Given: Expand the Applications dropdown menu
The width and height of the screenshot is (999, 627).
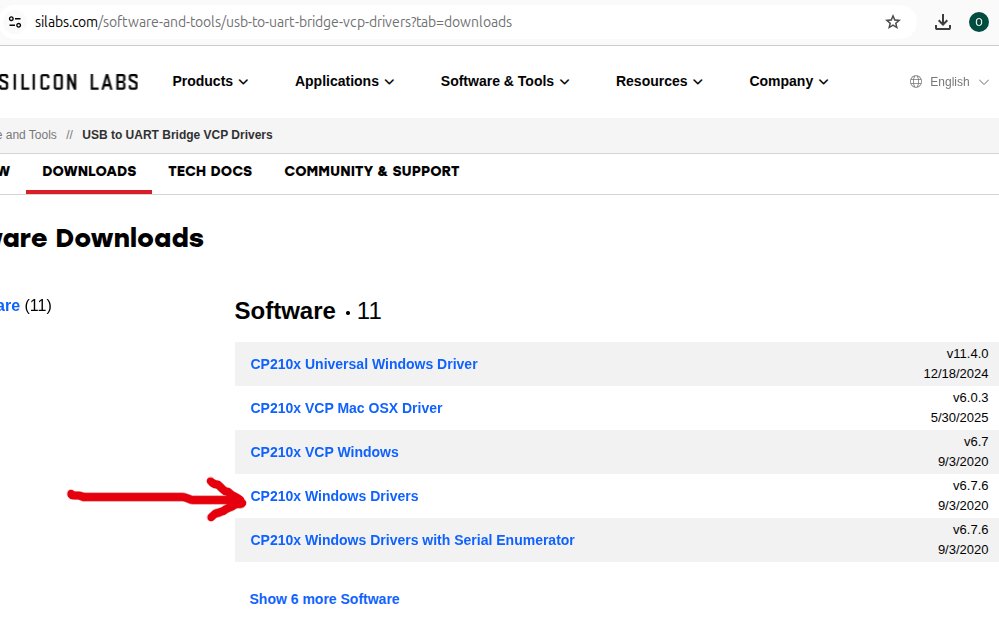Looking at the screenshot, I should 344,81.
